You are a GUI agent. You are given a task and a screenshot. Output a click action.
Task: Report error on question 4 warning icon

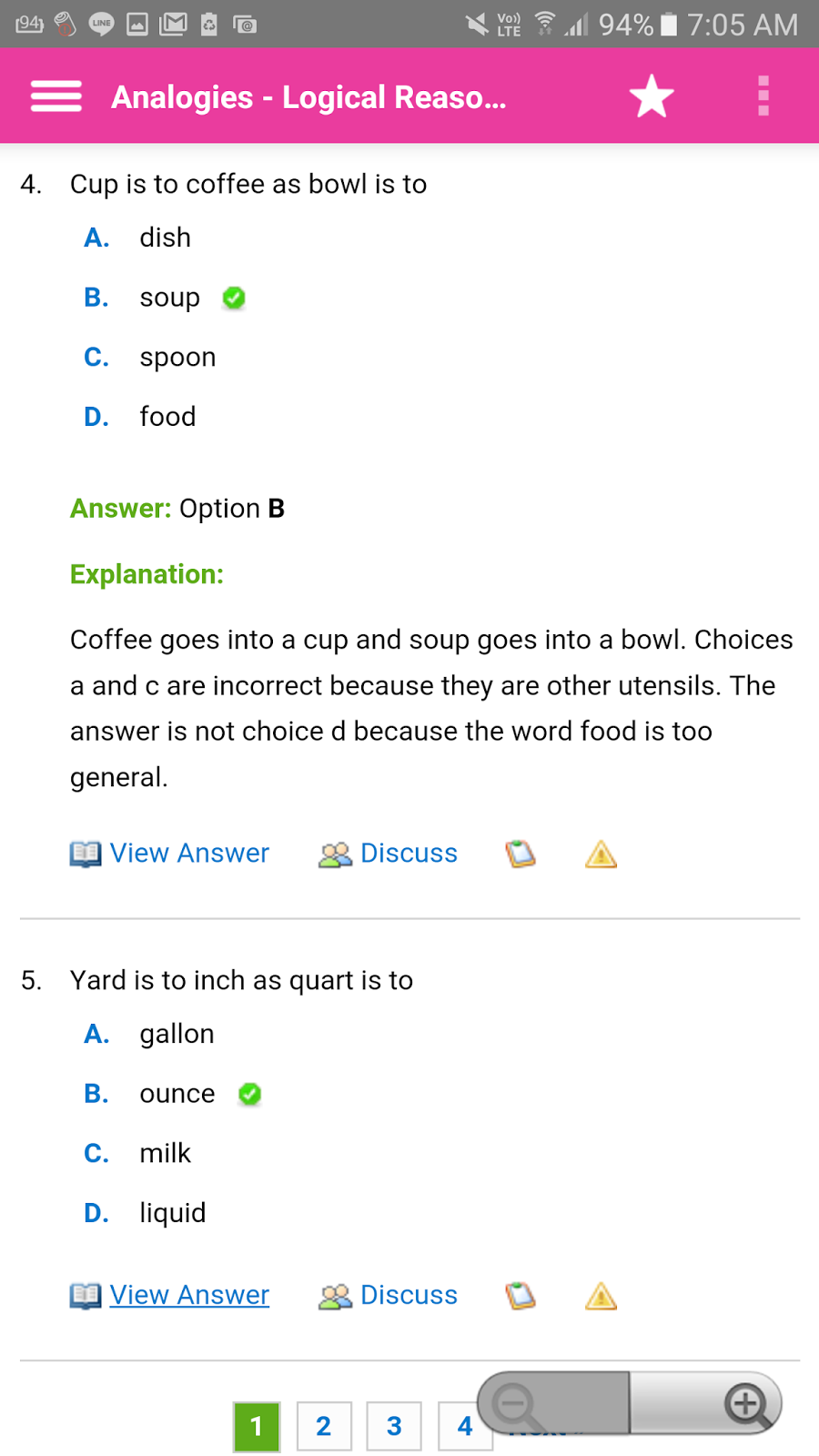point(601,854)
